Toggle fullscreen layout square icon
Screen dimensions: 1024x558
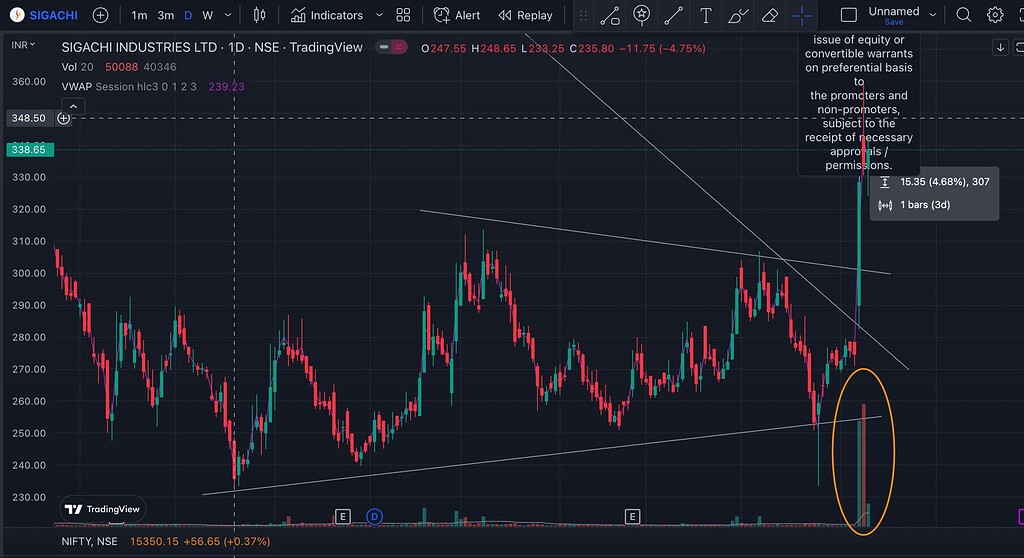click(848, 15)
